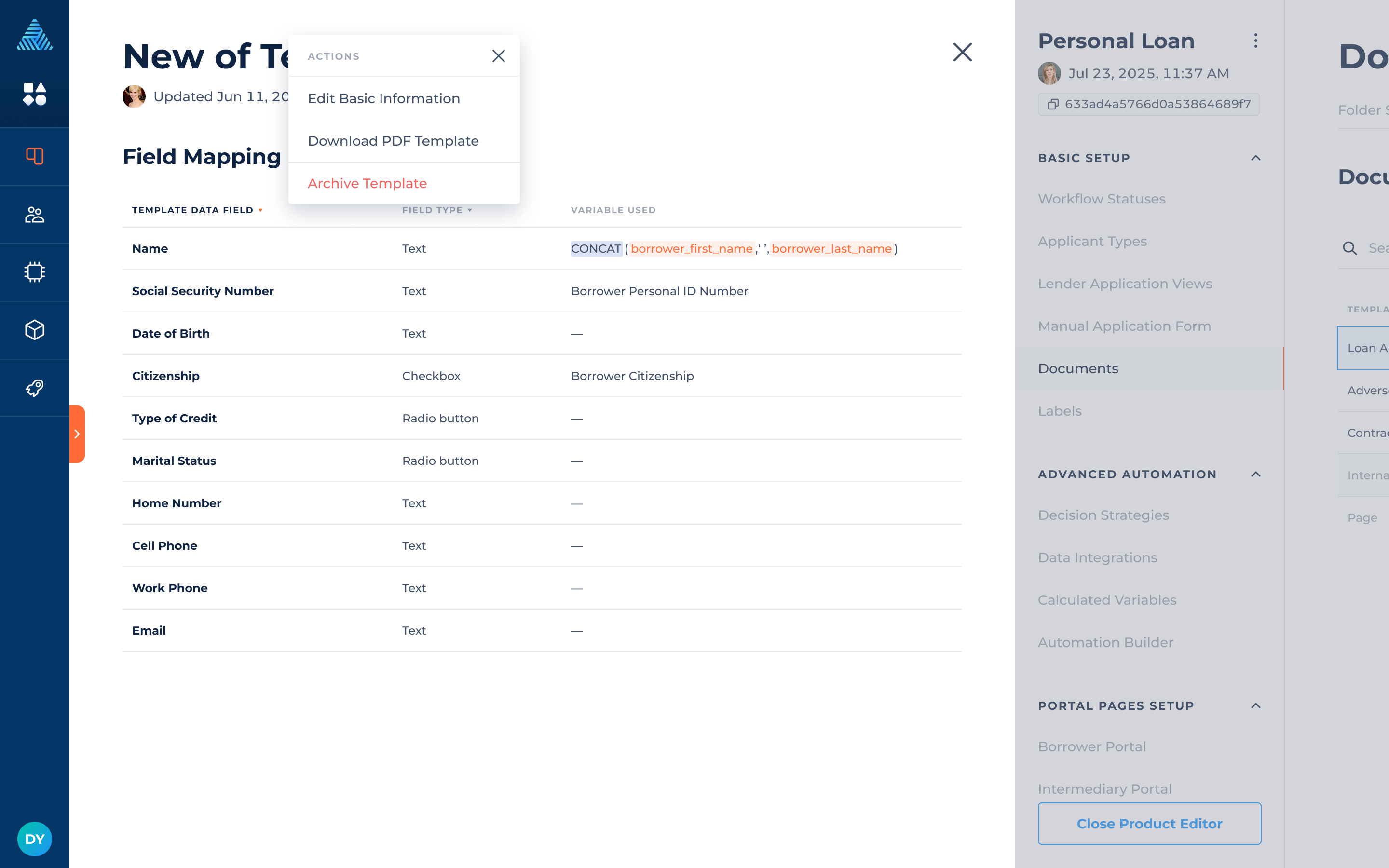Click Close Product Editor button

[1149, 823]
